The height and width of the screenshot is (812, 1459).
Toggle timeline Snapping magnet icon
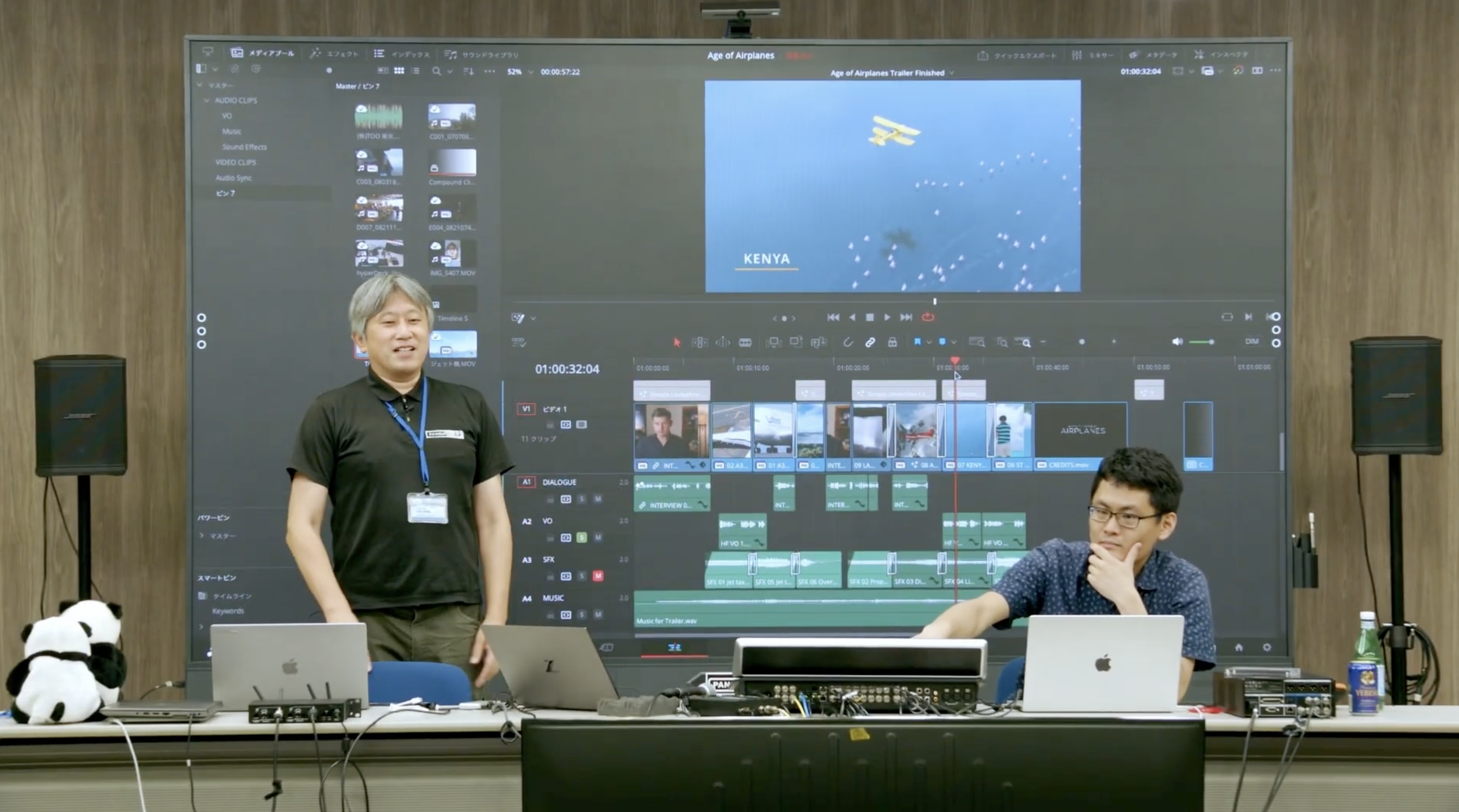tap(848, 343)
